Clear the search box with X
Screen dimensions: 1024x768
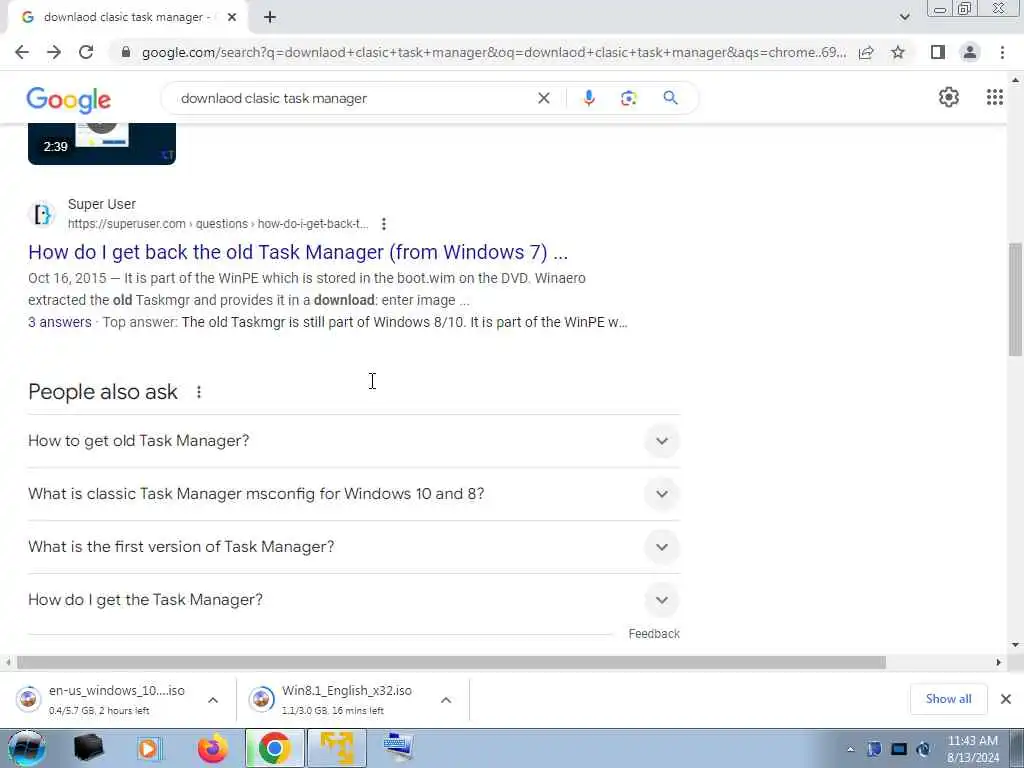tap(543, 98)
